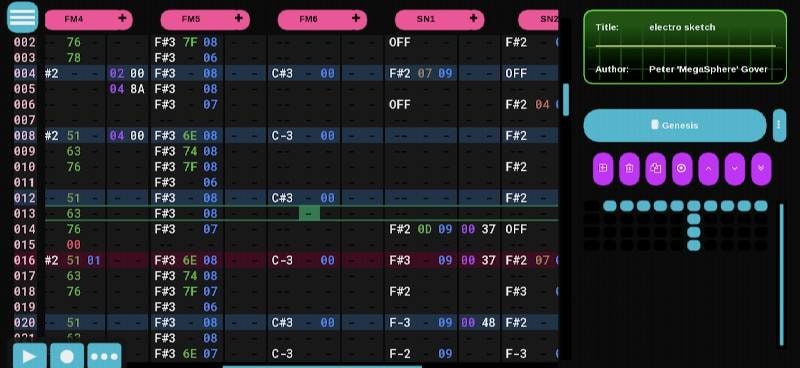The image size is (800, 368).
Task: Delete the order with the trash icon
Action: (629, 168)
